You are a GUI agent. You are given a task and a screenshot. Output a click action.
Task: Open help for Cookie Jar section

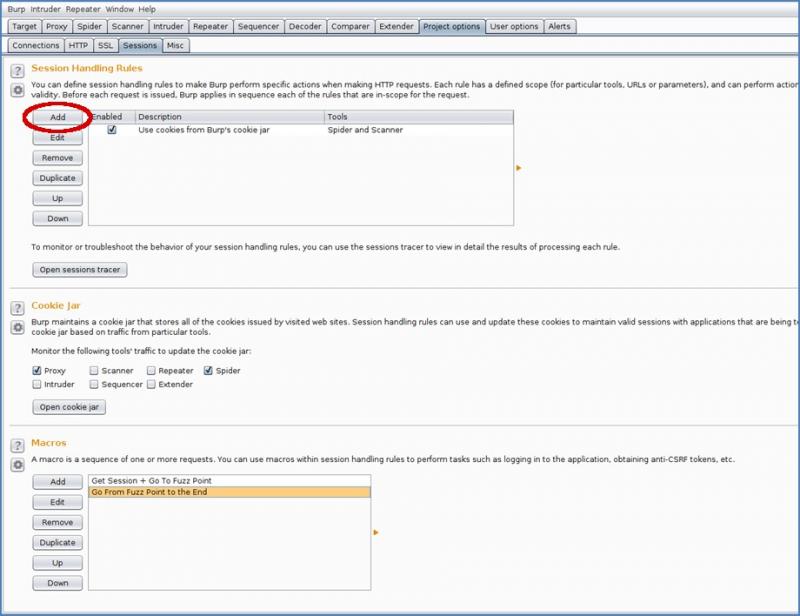[x=17, y=308]
